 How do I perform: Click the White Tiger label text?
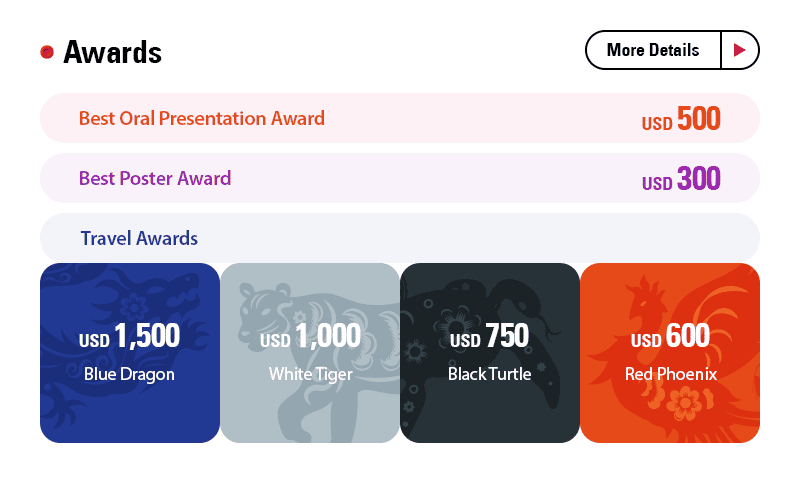pos(310,375)
